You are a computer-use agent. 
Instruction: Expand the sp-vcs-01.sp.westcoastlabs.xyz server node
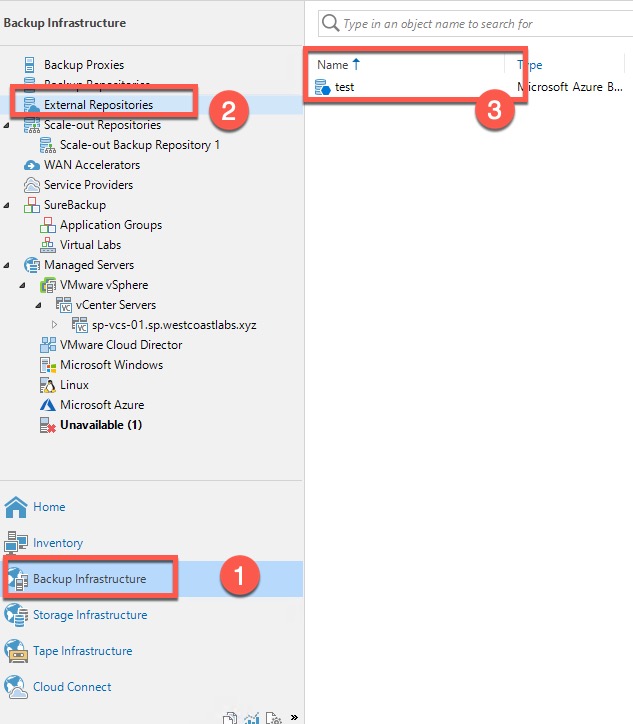pyautogui.click(x=55, y=325)
